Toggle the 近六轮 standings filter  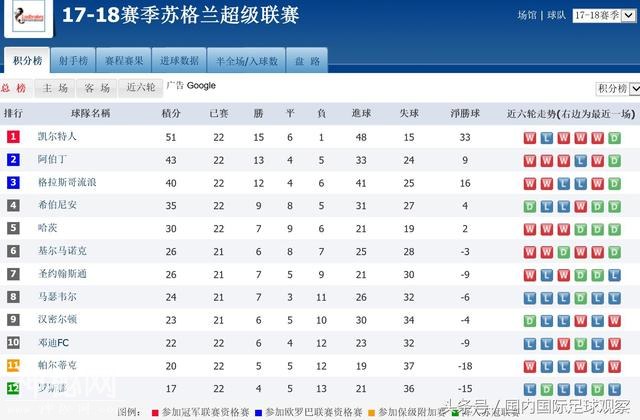coord(141,88)
